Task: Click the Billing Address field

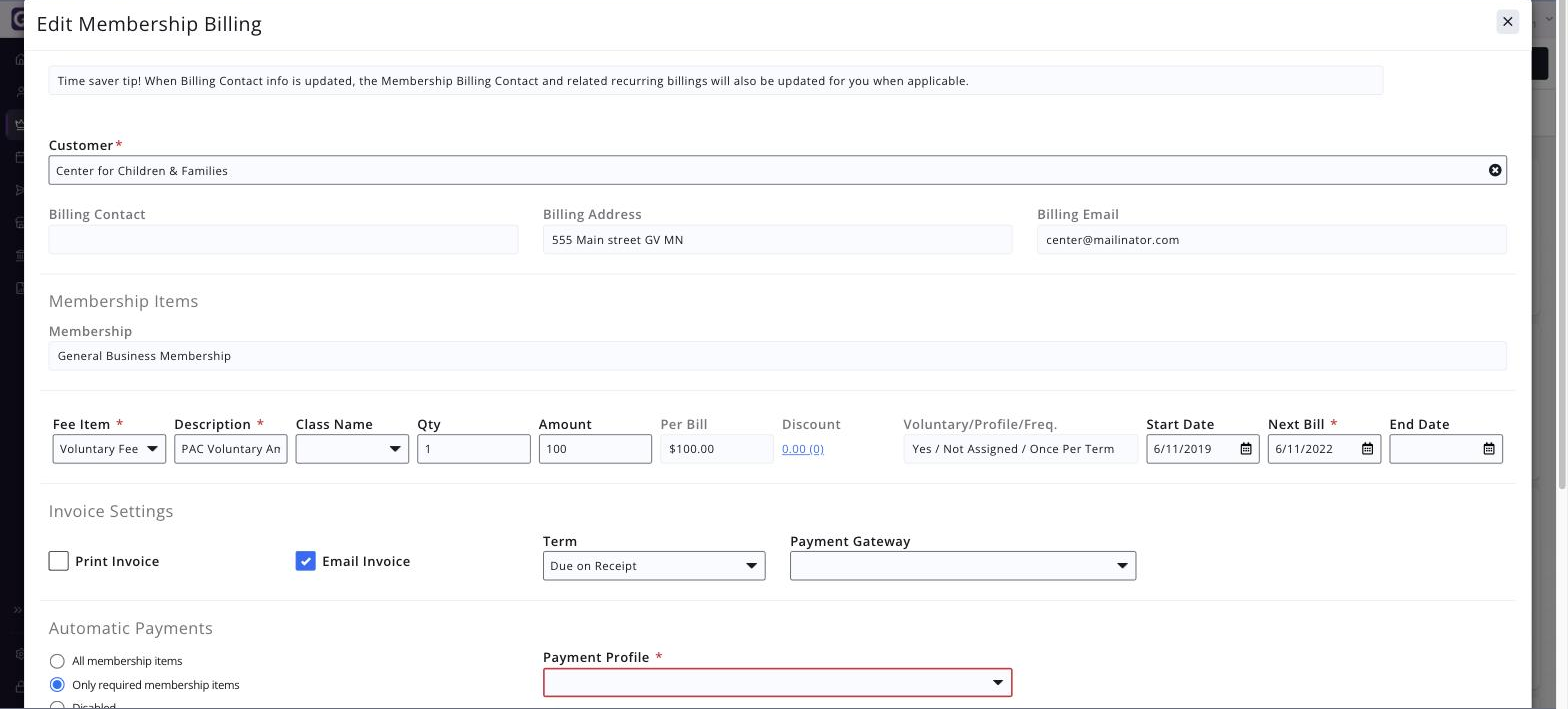Action: (x=778, y=240)
